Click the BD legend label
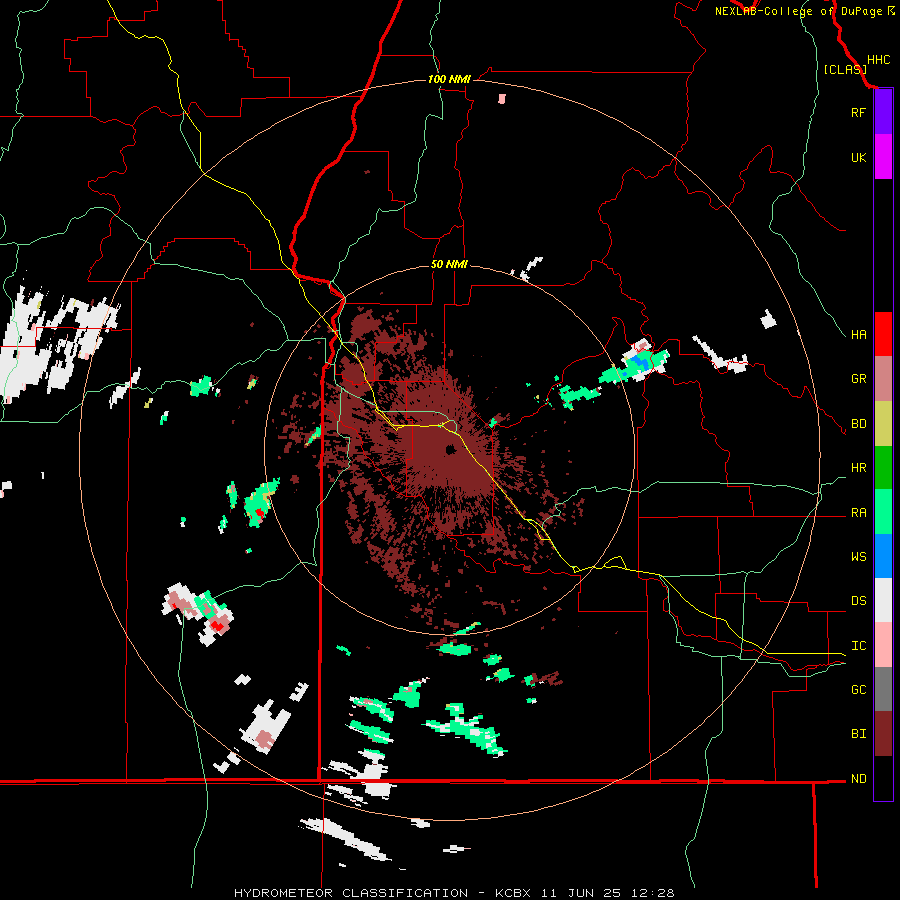The width and height of the screenshot is (900, 900). pos(858,424)
